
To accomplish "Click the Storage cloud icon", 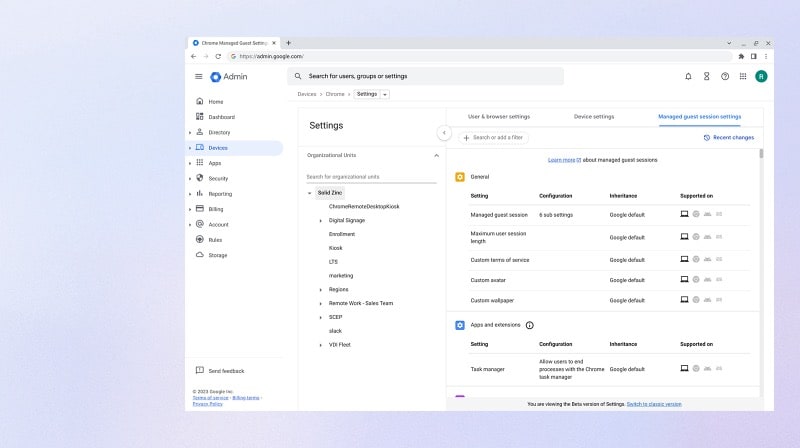I will 199,255.
